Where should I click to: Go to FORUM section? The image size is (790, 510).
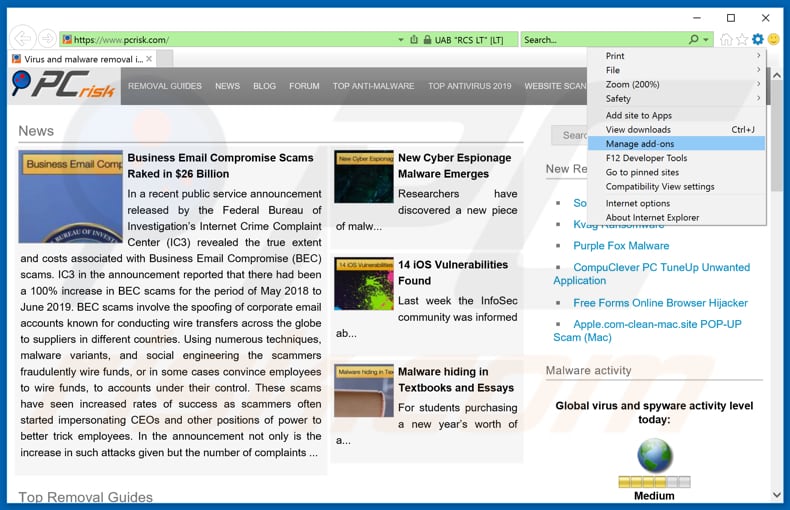[304, 86]
